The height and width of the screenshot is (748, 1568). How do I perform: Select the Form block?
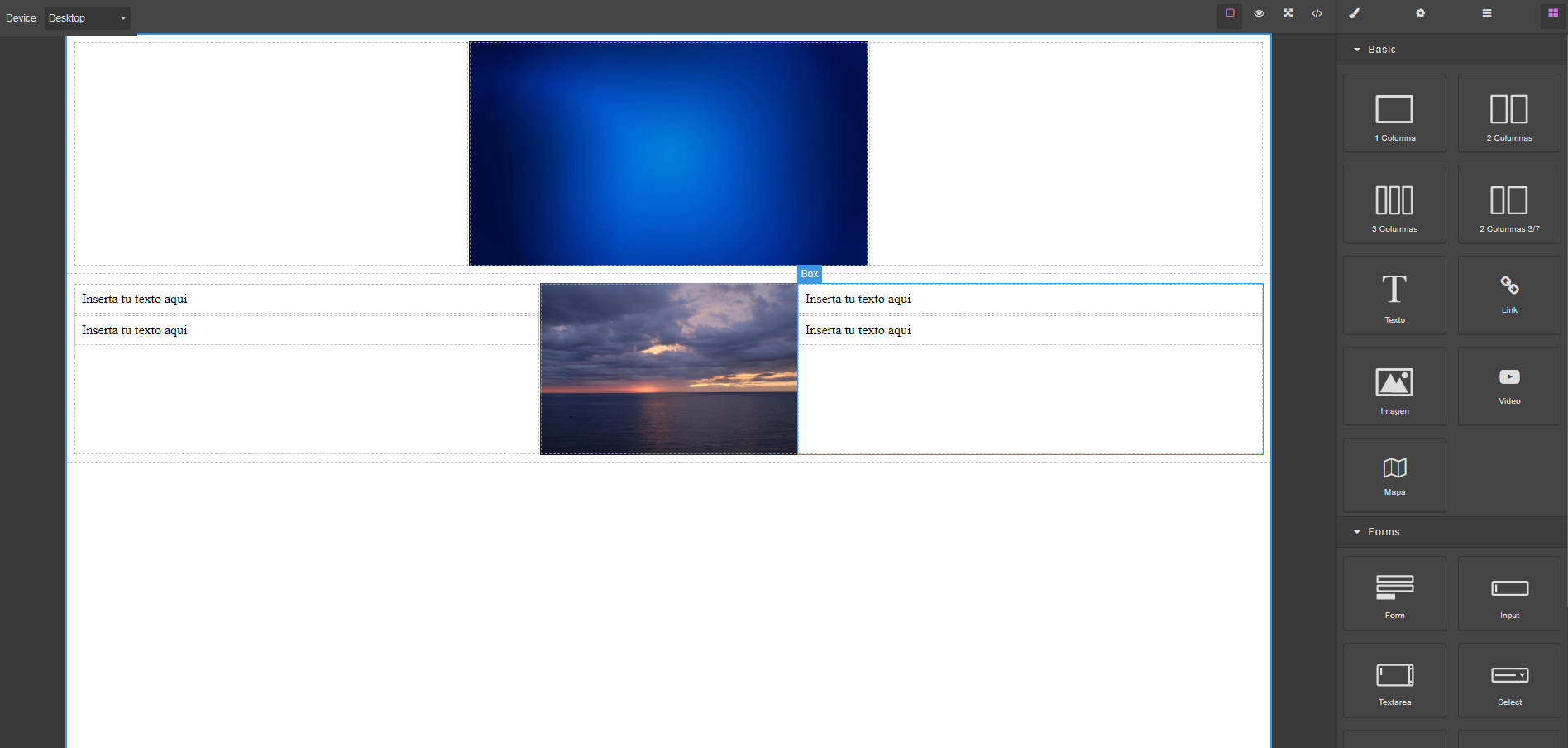[1394, 594]
